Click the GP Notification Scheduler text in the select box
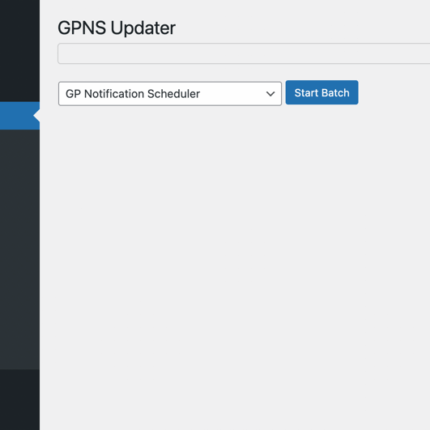Image resolution: width=430 pixels, height=430 pixels. coord(133,94)
